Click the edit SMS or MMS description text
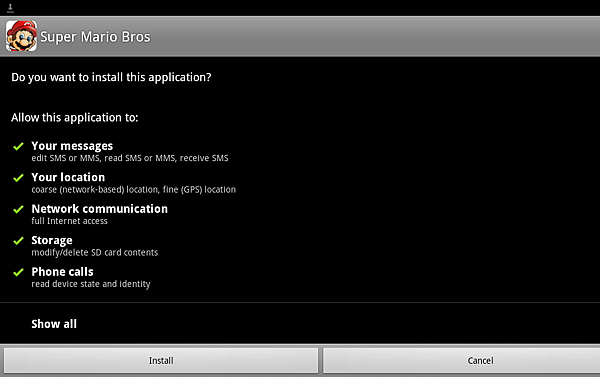 pyautogui.click(x=130, y=158)
